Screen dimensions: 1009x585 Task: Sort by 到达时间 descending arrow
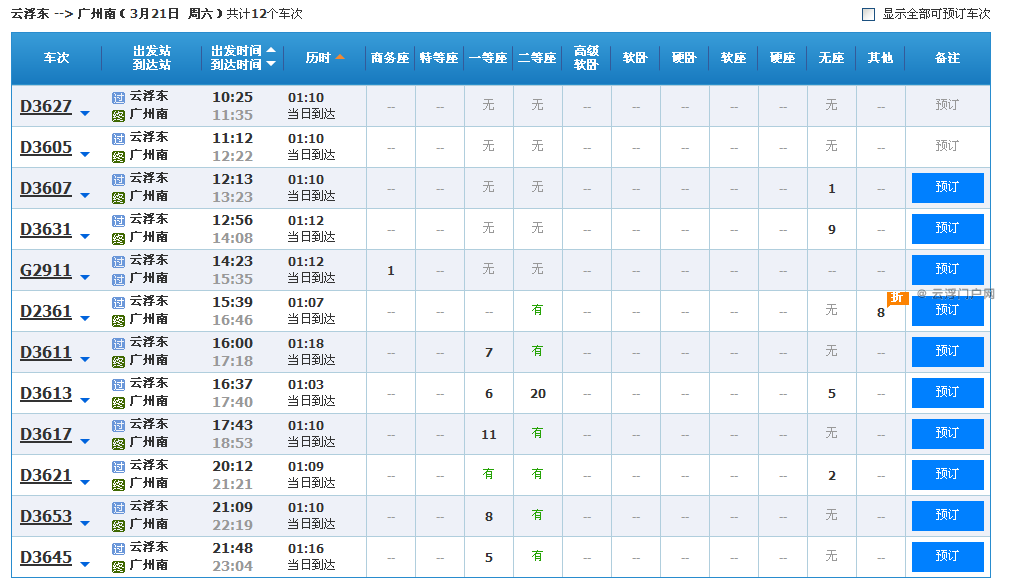tap(271, 64)
